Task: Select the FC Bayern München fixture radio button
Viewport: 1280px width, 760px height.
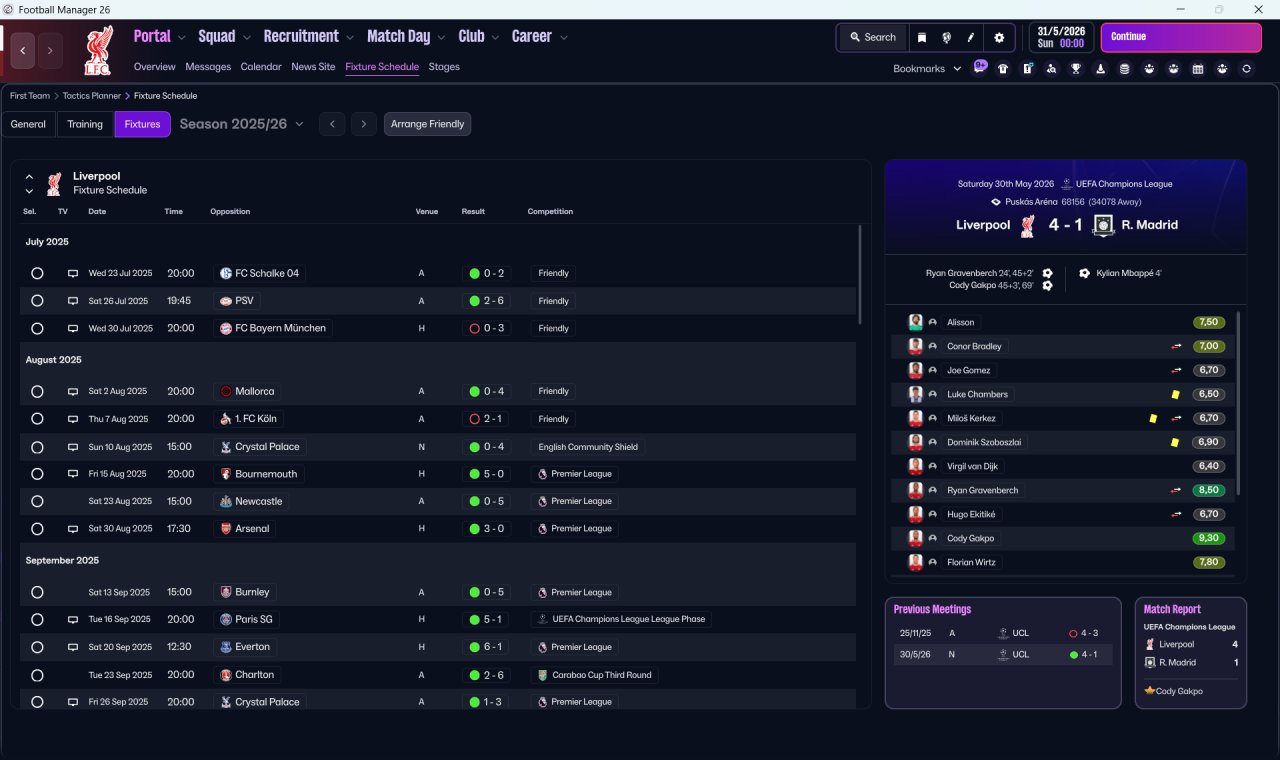Action: (x=37, y=328)
